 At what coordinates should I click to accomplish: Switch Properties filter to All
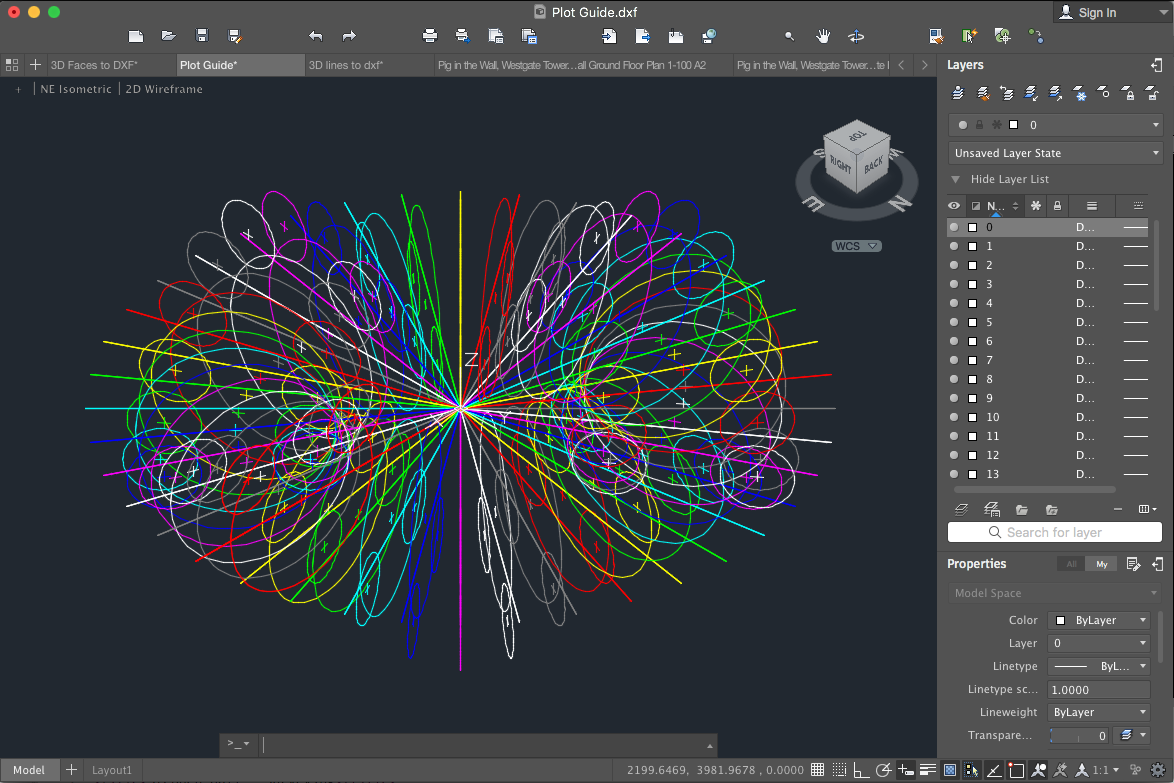click(x=1071, y=564)
